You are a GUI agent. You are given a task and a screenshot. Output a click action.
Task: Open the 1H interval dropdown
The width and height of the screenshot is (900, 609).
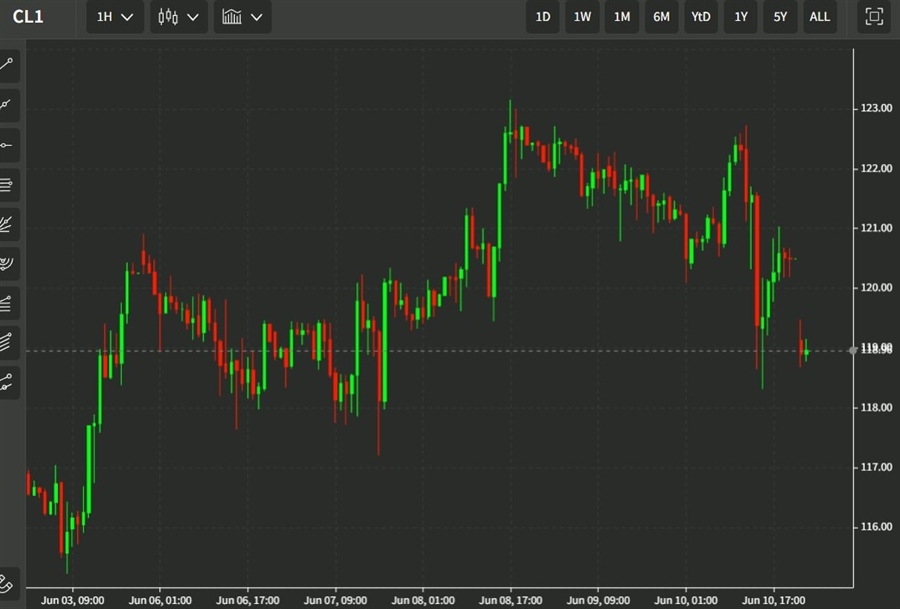click(x=115, y=17)
